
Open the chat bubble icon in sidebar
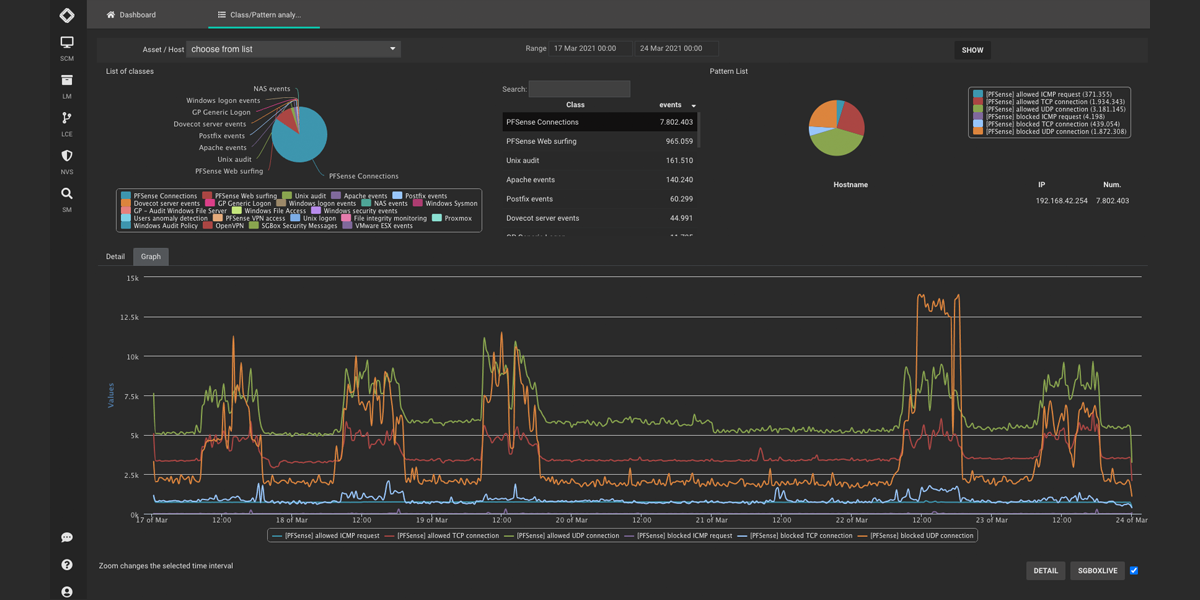click(x=67, y=538)
